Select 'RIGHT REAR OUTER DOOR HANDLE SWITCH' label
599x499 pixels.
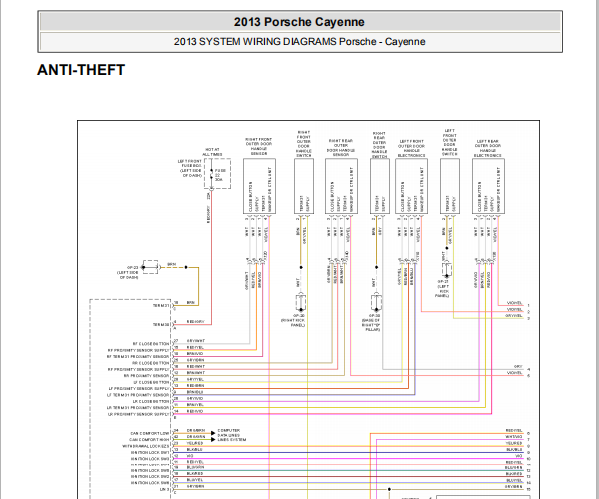[379, 145]
